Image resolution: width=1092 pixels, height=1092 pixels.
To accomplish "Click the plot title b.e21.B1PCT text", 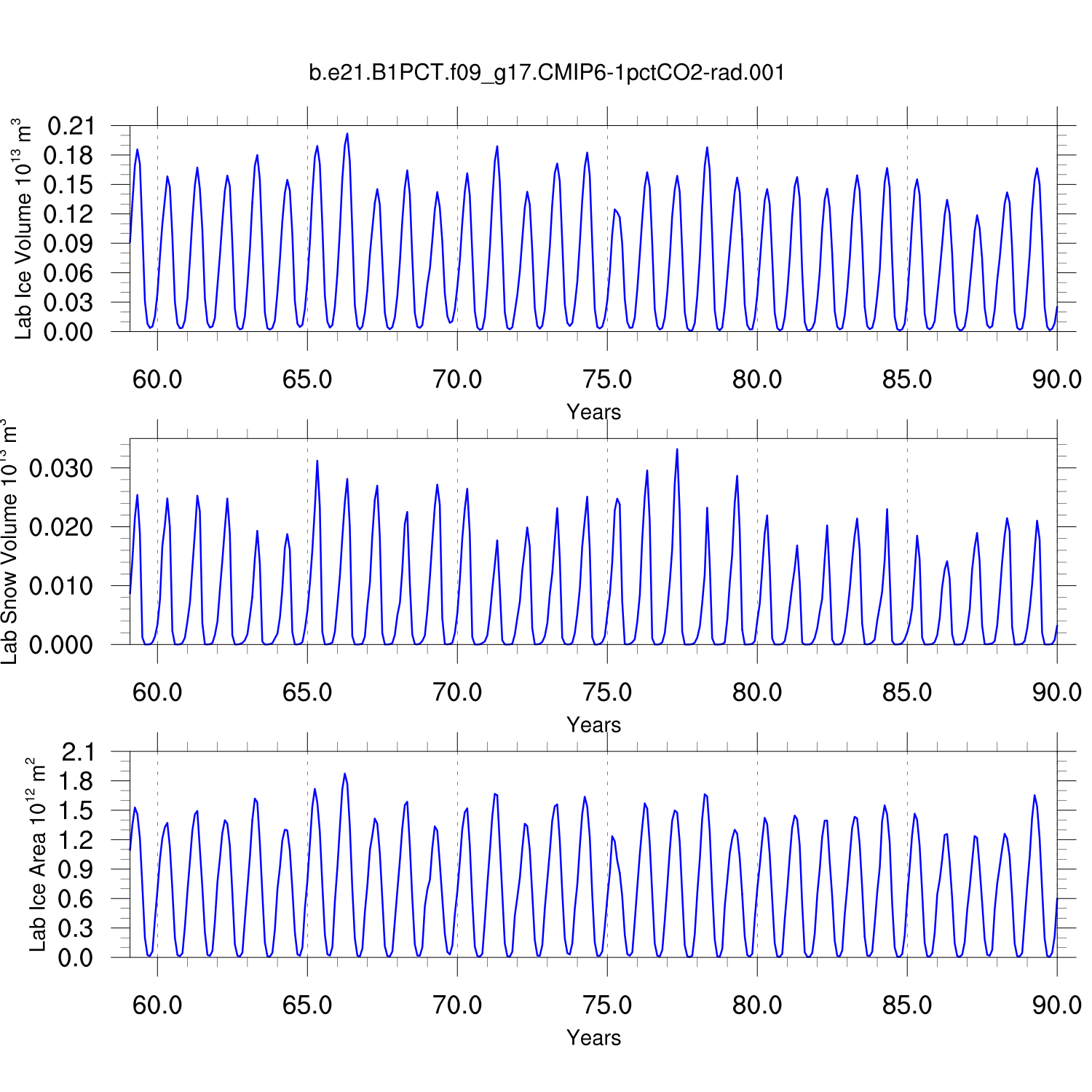I will coord(547,73).
